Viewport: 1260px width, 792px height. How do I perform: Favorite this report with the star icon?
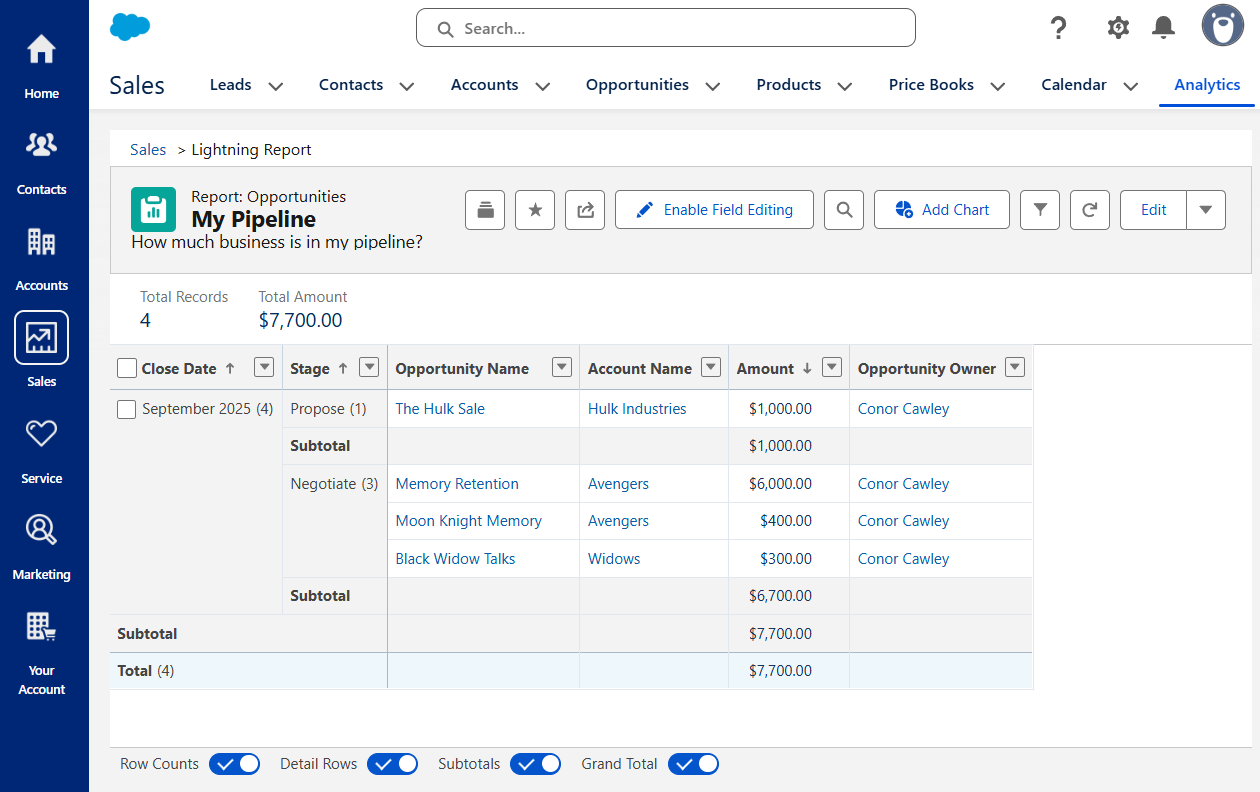[x=534, y=209]
